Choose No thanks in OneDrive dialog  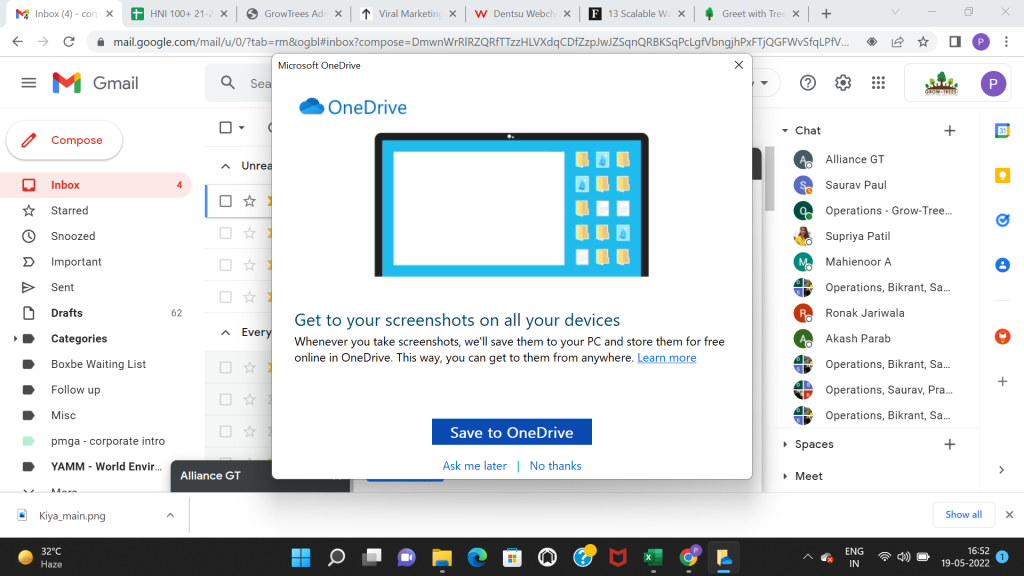pyautogui.click(x=555, y=466)
